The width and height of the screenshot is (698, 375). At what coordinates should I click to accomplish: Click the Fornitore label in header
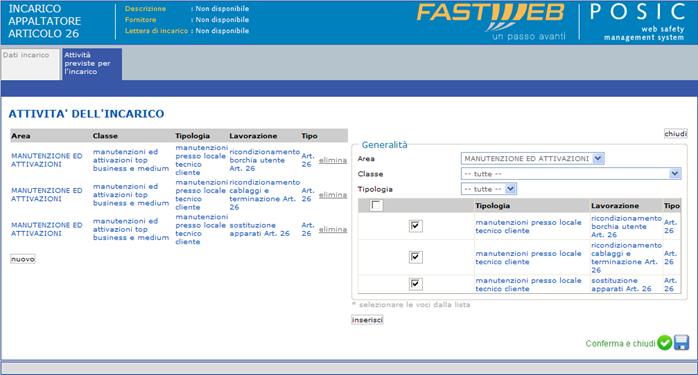pos(140,20)
